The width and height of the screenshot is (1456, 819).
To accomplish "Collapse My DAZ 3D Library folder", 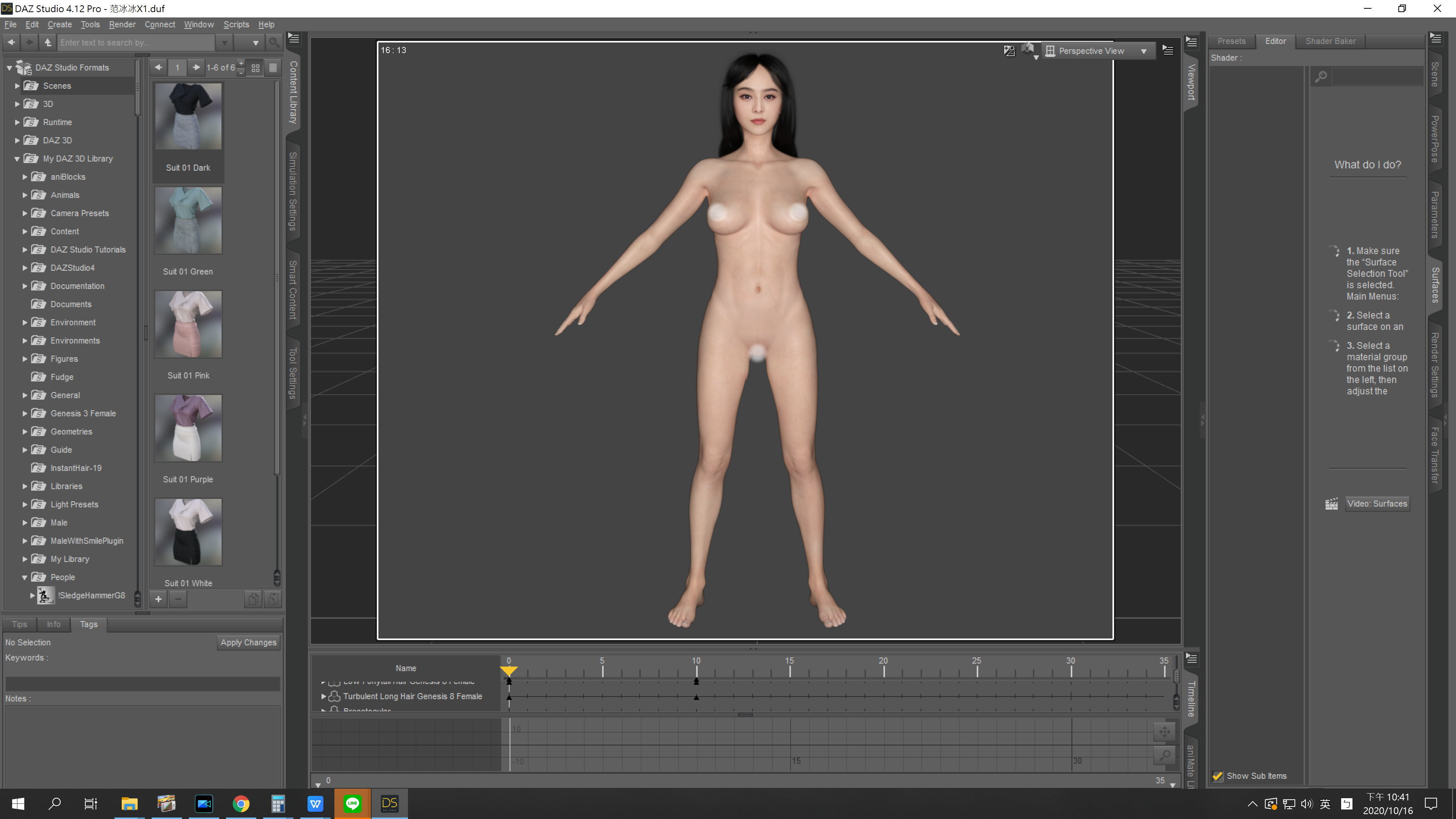I will click(17, 159).
